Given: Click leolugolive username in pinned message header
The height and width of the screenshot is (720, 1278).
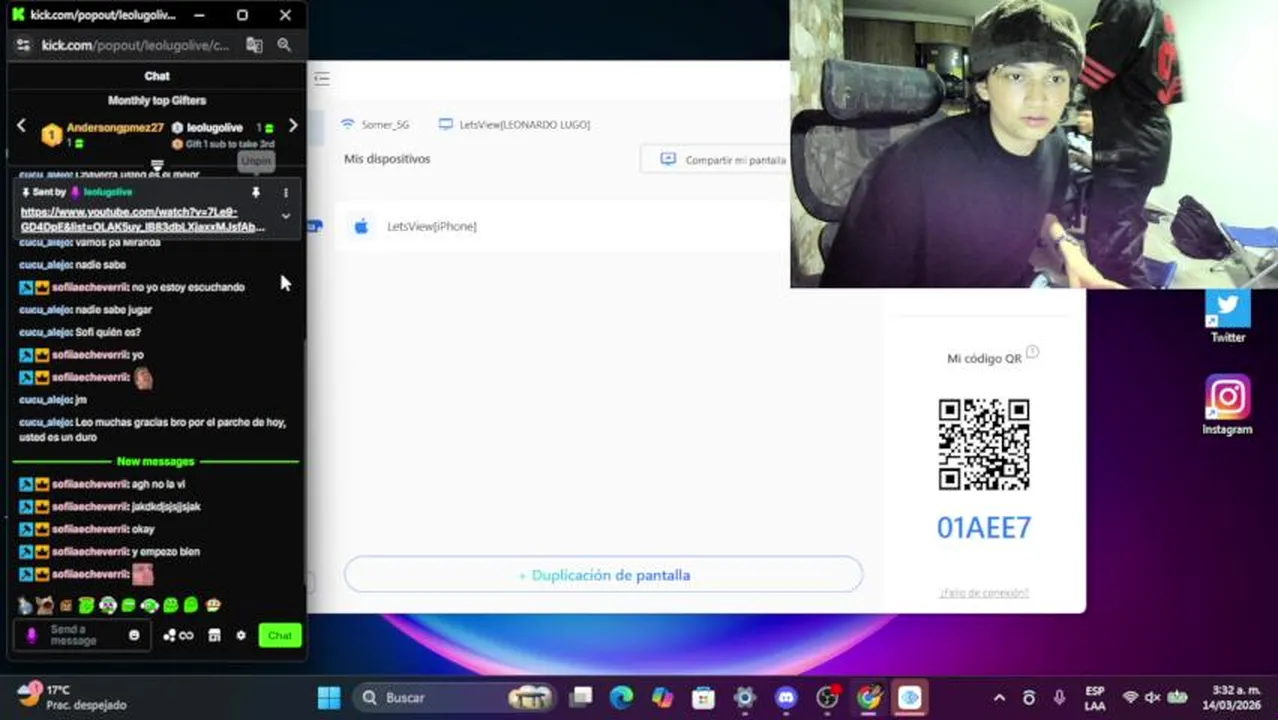Looking at the screenshot, I should coord(107,192).
